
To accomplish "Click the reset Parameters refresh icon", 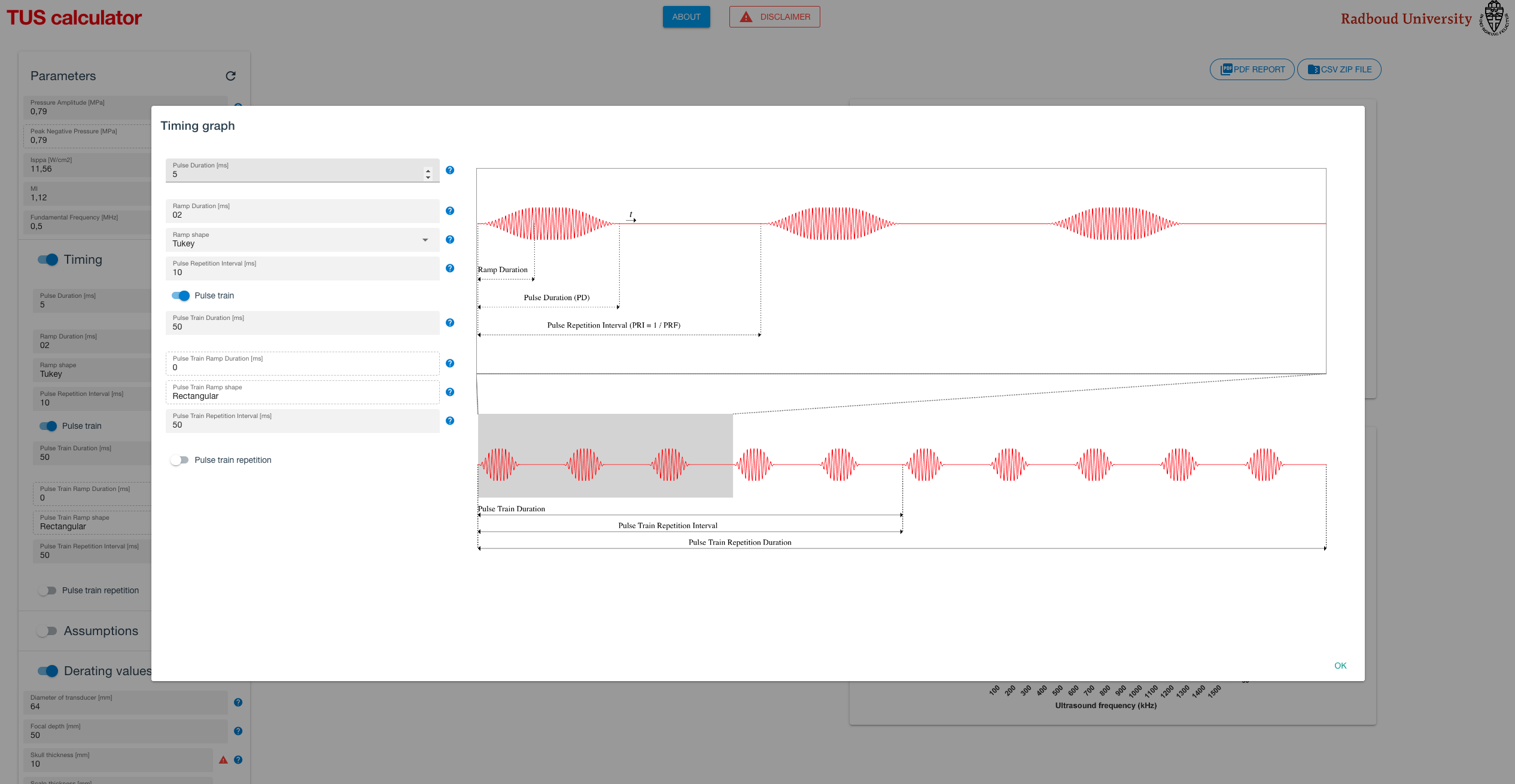I will 230,76.
